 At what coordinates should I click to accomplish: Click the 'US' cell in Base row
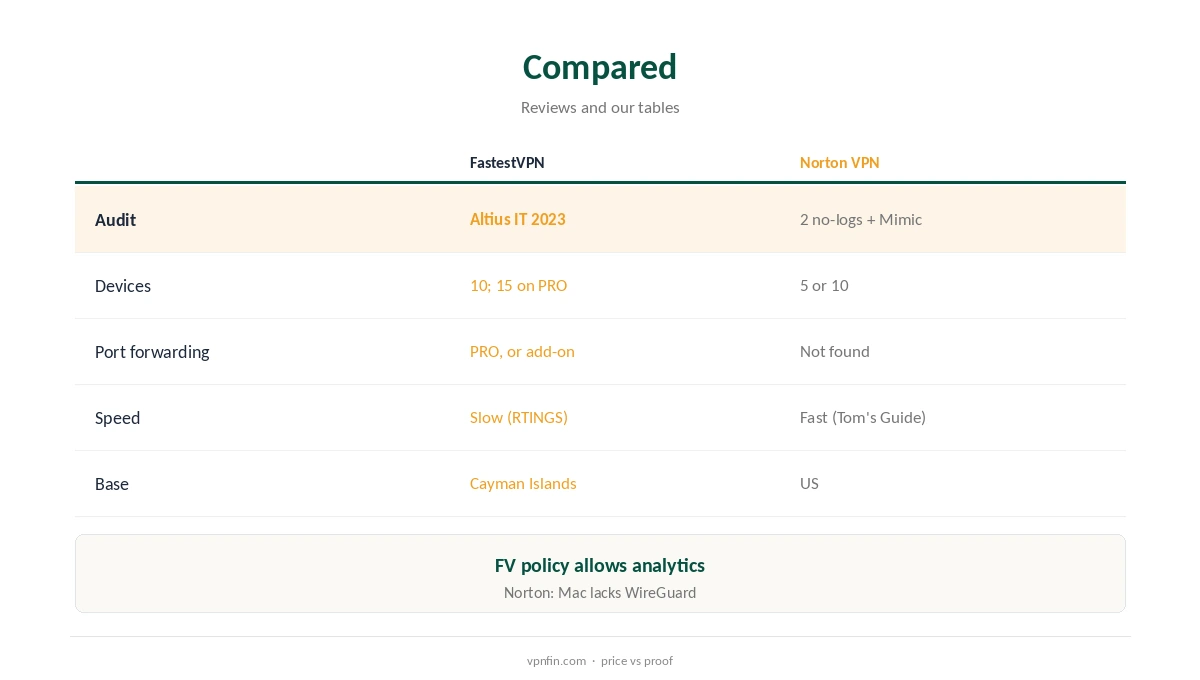(809, 483)
